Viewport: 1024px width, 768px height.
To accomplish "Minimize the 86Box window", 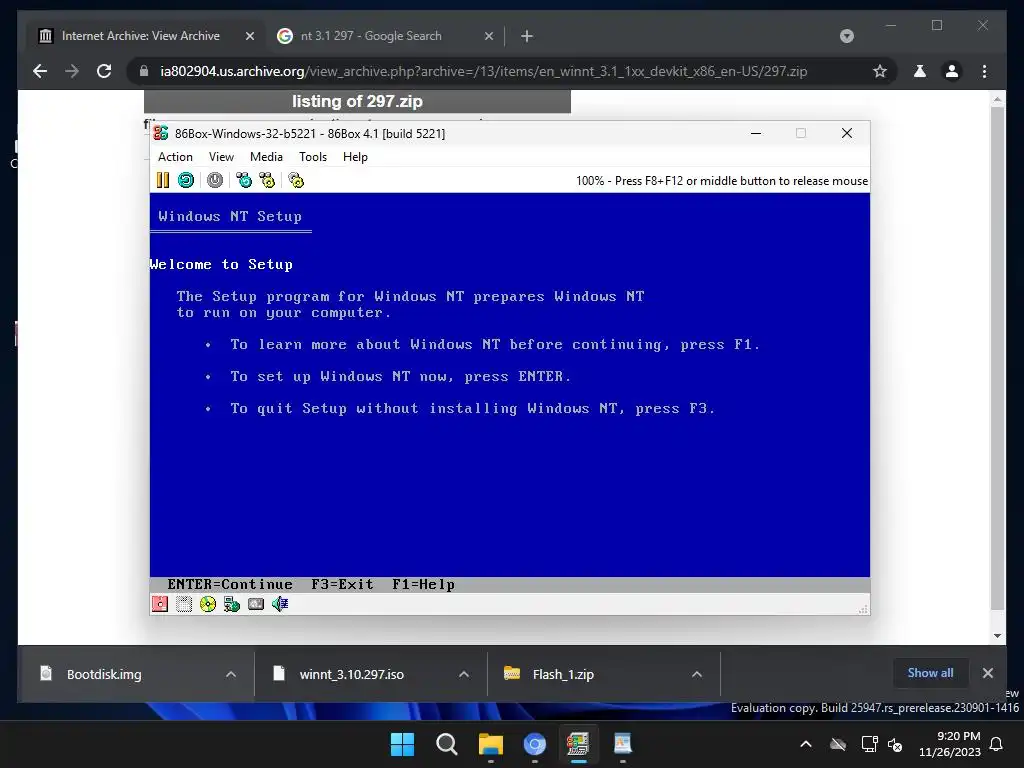I will click(x=756, y=133).
